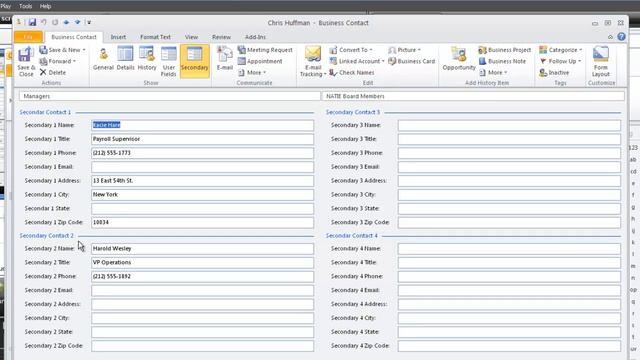Viewport: 640px width, 360px height.
Task: Add a Business Project history item
Action: [x=505, y=50]
